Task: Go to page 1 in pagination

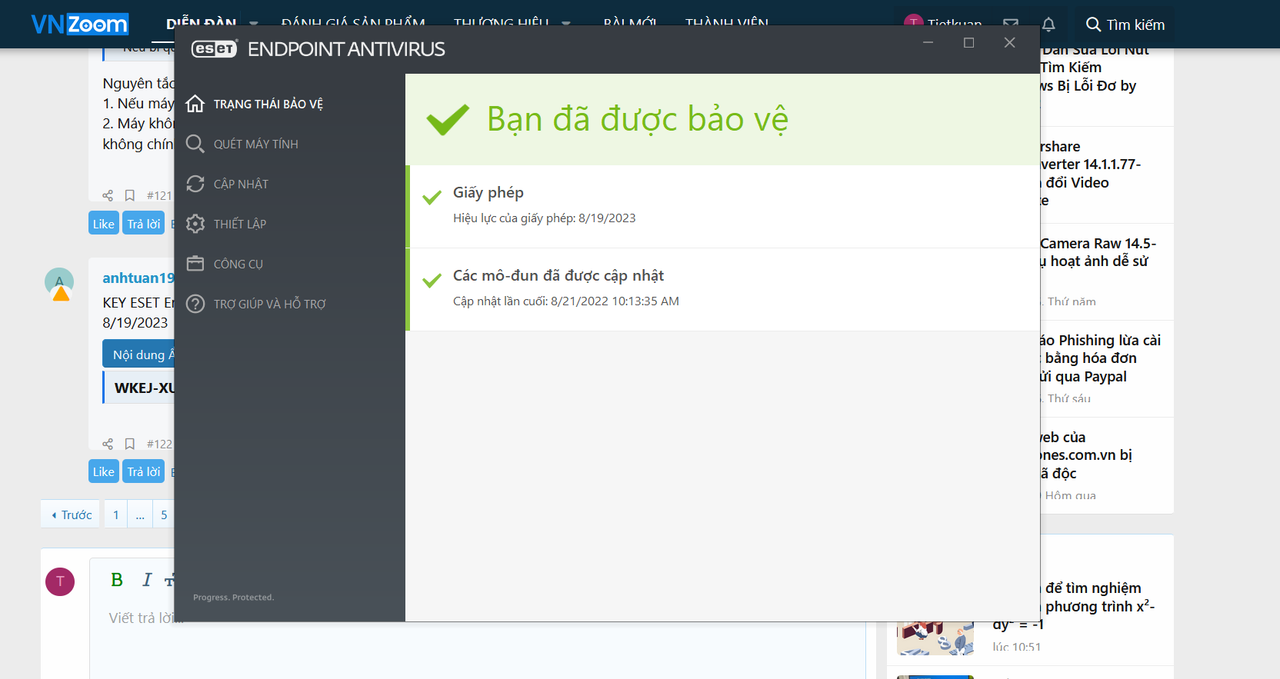Action: coord(115,515)
